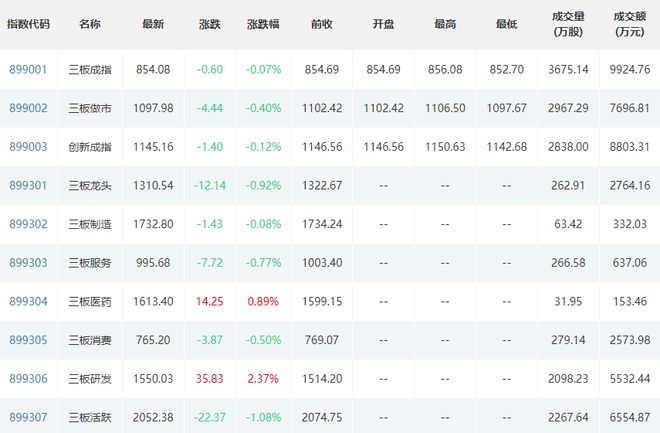Click previous close 854.69 in 前收 column
The width and height of the screenshot is (660, 433).
[x=322, y=69]
